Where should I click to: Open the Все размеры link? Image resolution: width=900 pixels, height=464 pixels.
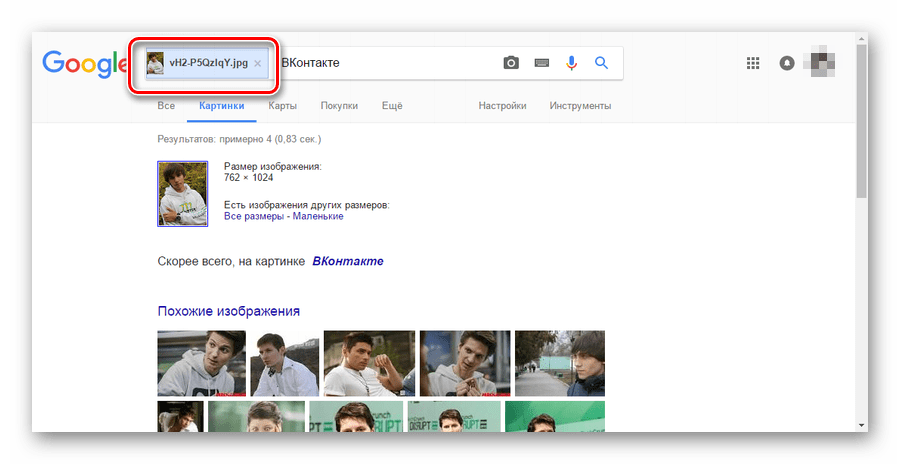[254, 216]
